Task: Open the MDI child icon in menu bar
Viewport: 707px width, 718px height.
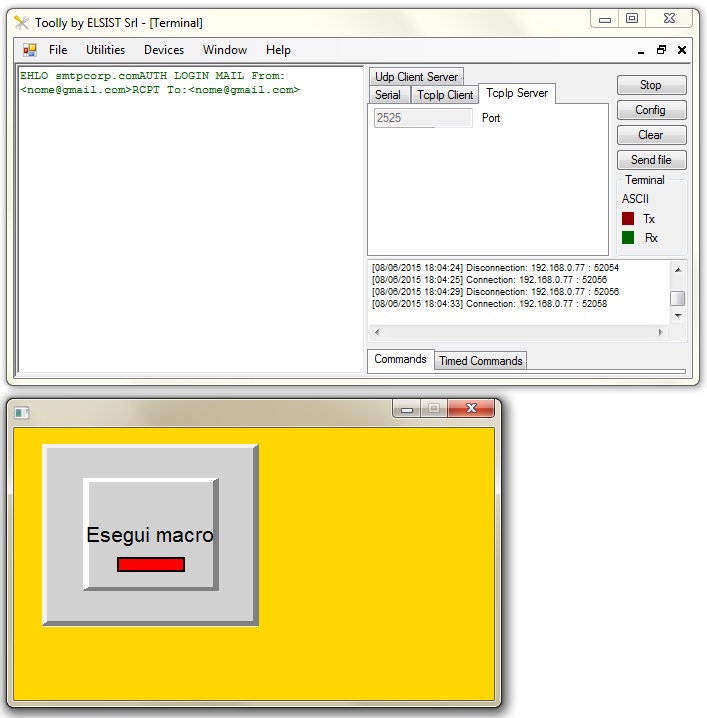Action: click(x=30, y=50)
